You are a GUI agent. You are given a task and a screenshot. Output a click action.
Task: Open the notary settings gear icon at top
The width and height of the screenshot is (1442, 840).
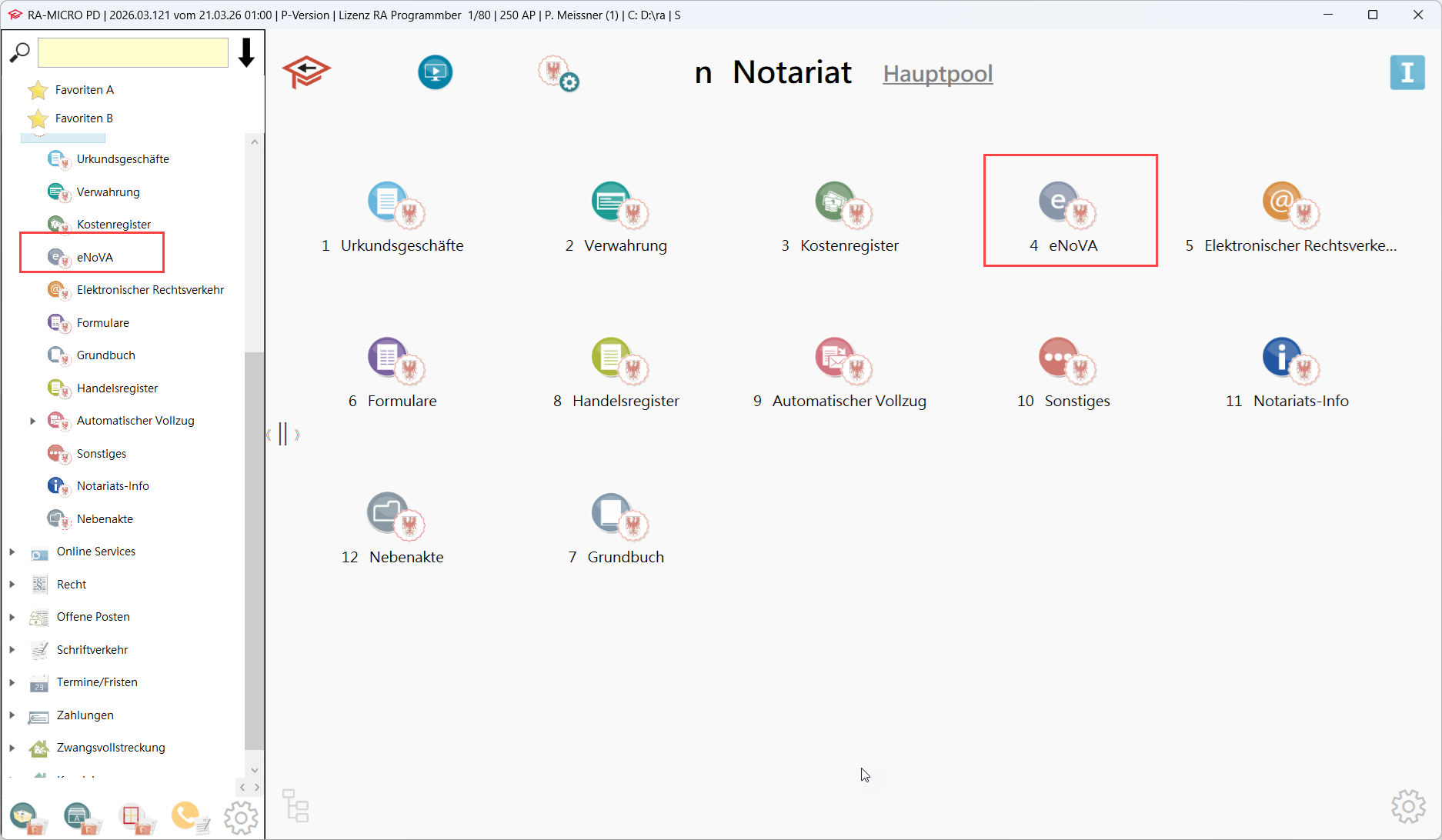point(558,74)
